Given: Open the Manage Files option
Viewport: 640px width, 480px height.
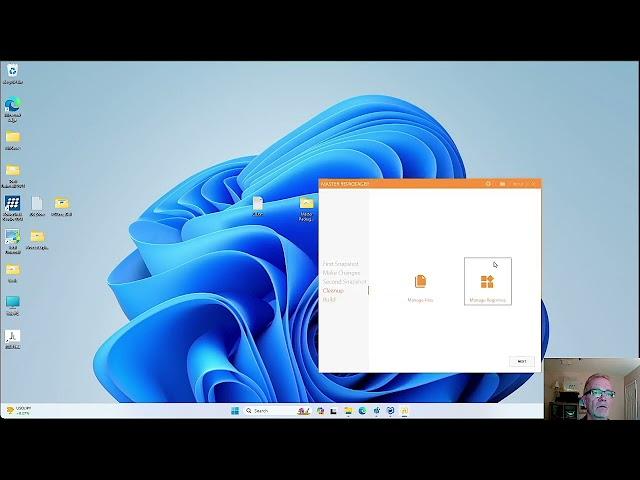Looking at the screenshot, I should point(420,283).
